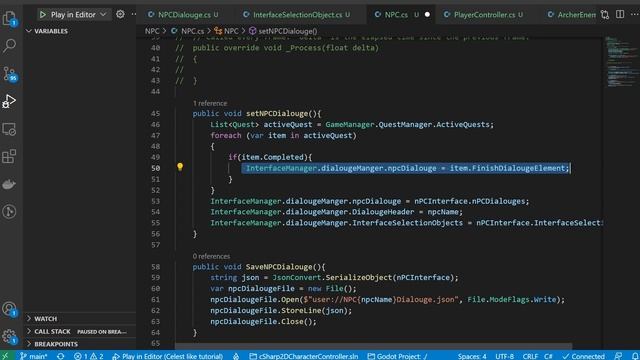Split the editor to the right
Viewport: 640px width, 360px height.
point(620,14)
